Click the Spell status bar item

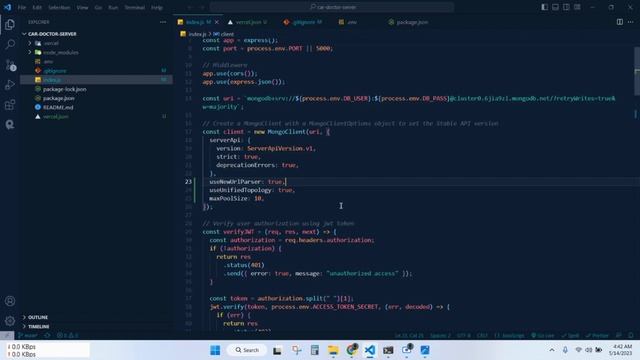point(570,336)
